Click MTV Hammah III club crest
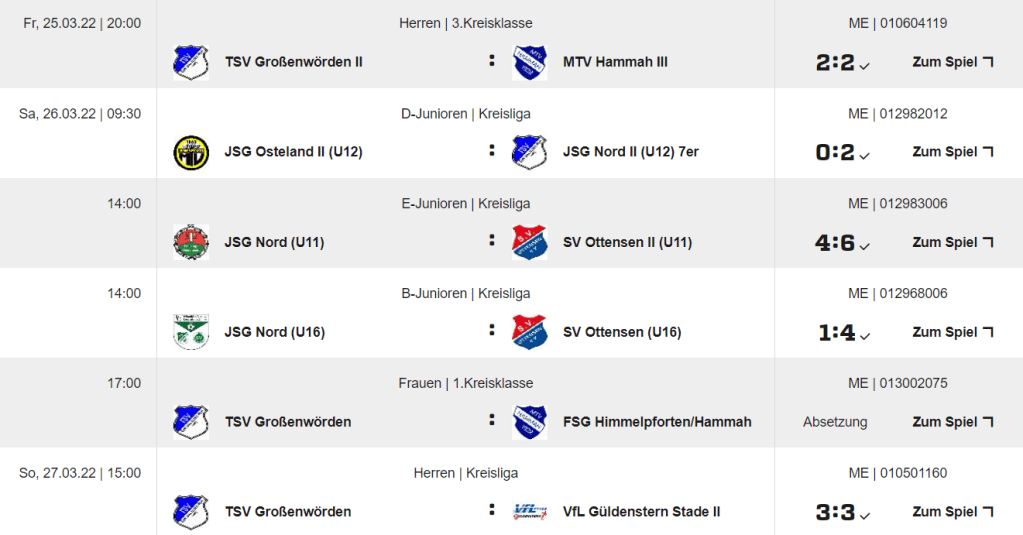1023x535 pixels. click(529, 62)
